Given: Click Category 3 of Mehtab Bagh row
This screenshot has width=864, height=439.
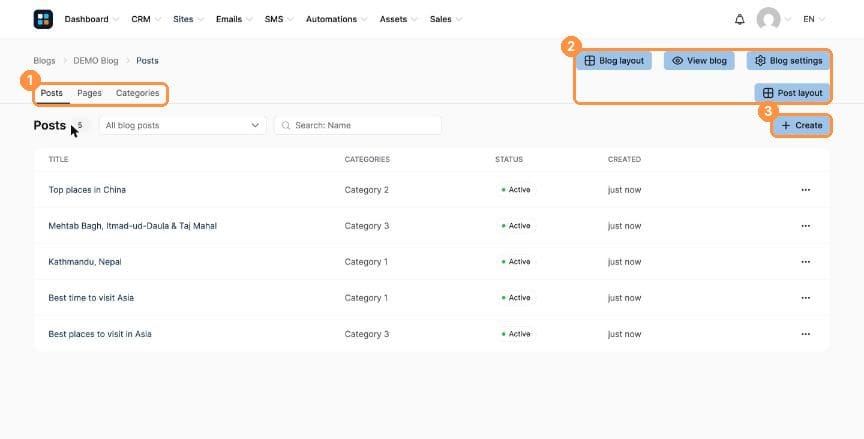Looking at the screenshot, I should point(366,226).
